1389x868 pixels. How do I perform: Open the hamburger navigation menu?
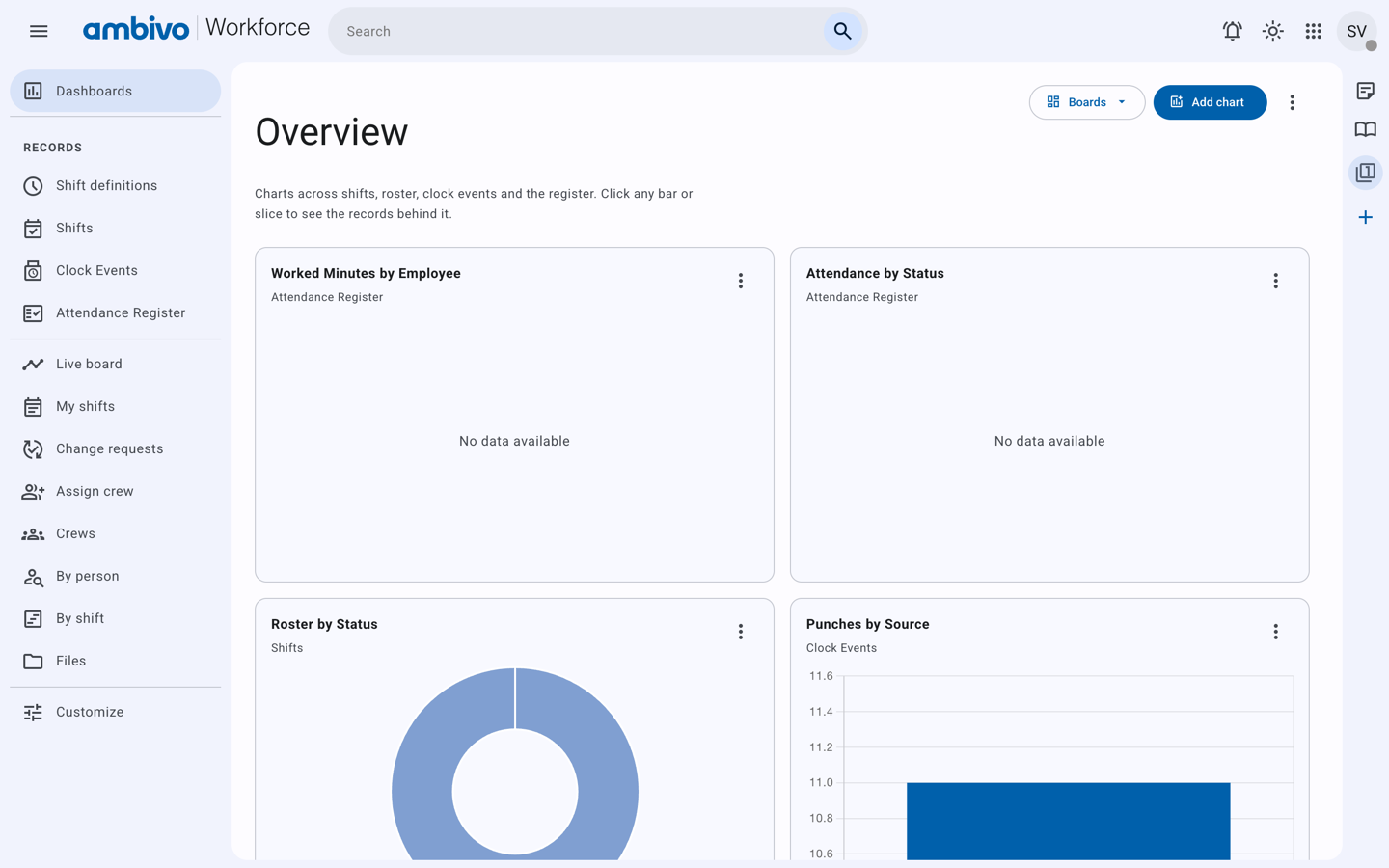click(x=39, y=31)
